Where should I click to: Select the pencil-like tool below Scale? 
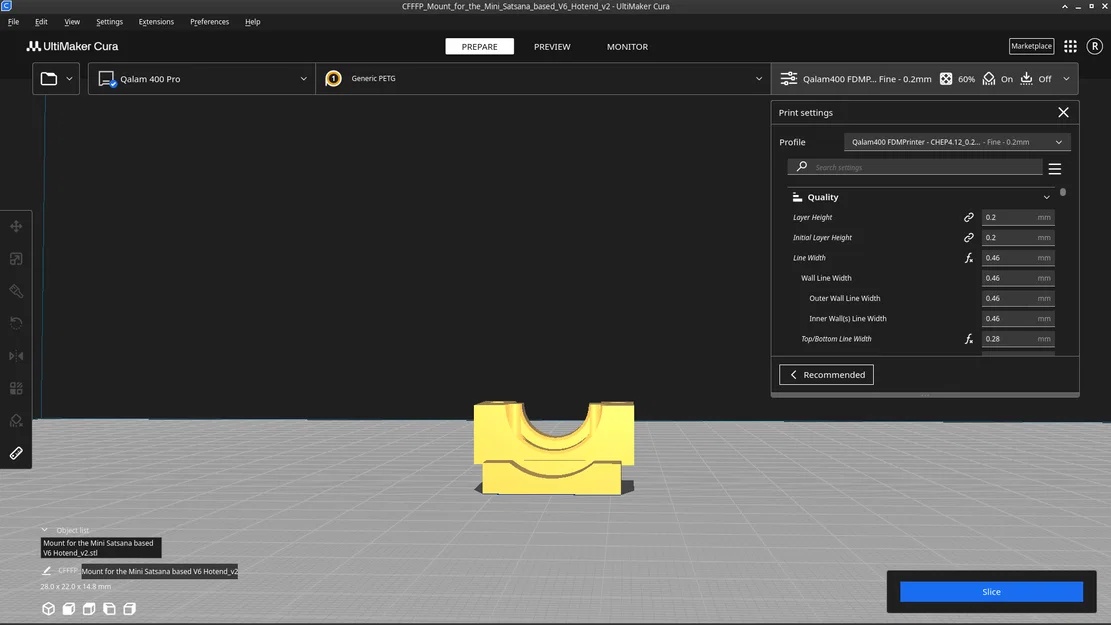(x=16, y=291)
